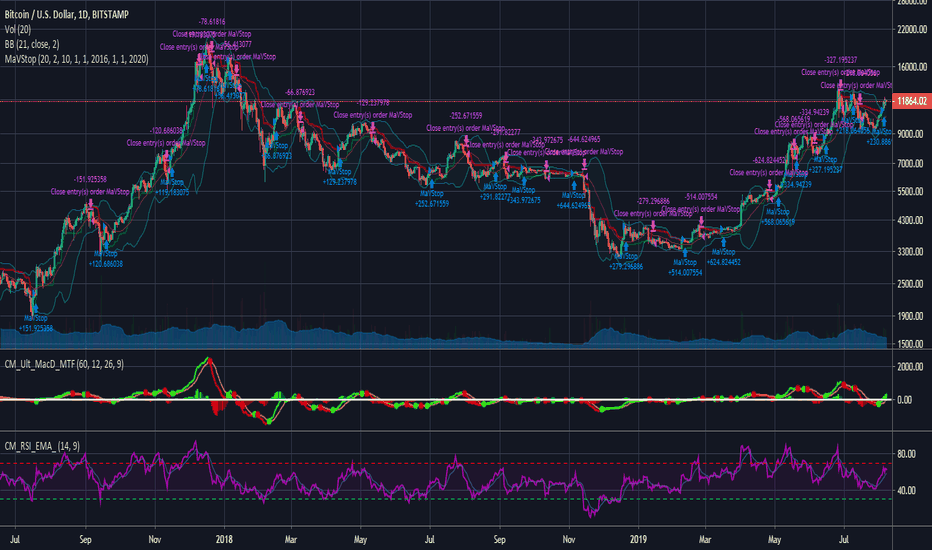Click the -129.237978 close entry label

coord(373,102)
